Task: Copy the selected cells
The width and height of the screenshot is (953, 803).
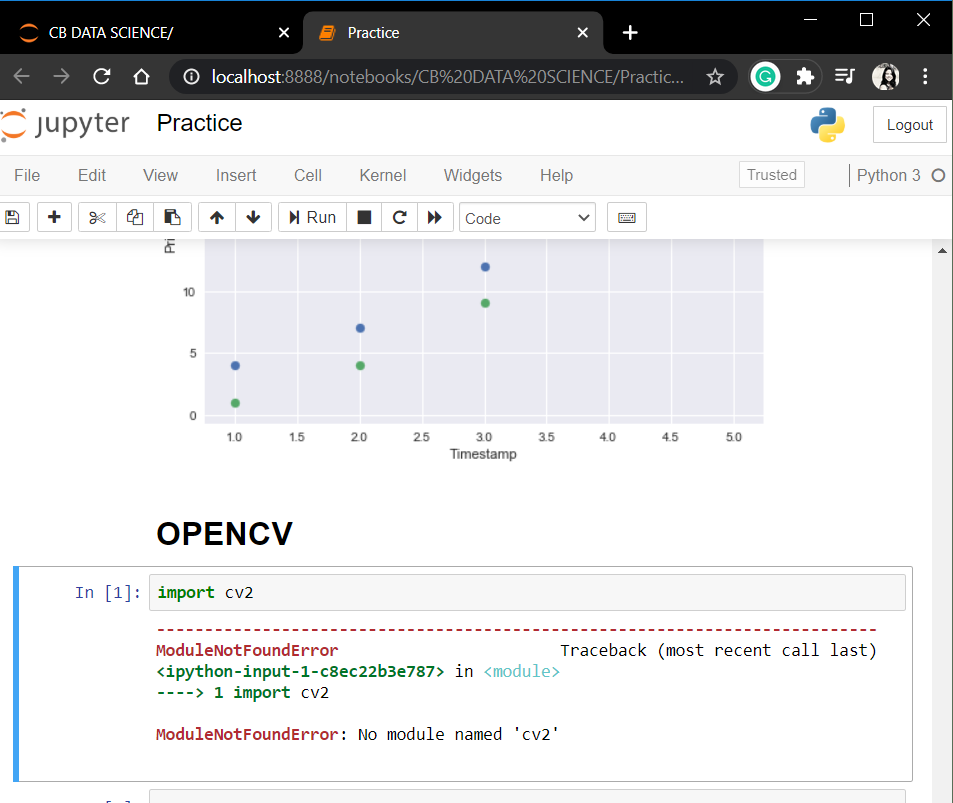Action: click(134, 217)
